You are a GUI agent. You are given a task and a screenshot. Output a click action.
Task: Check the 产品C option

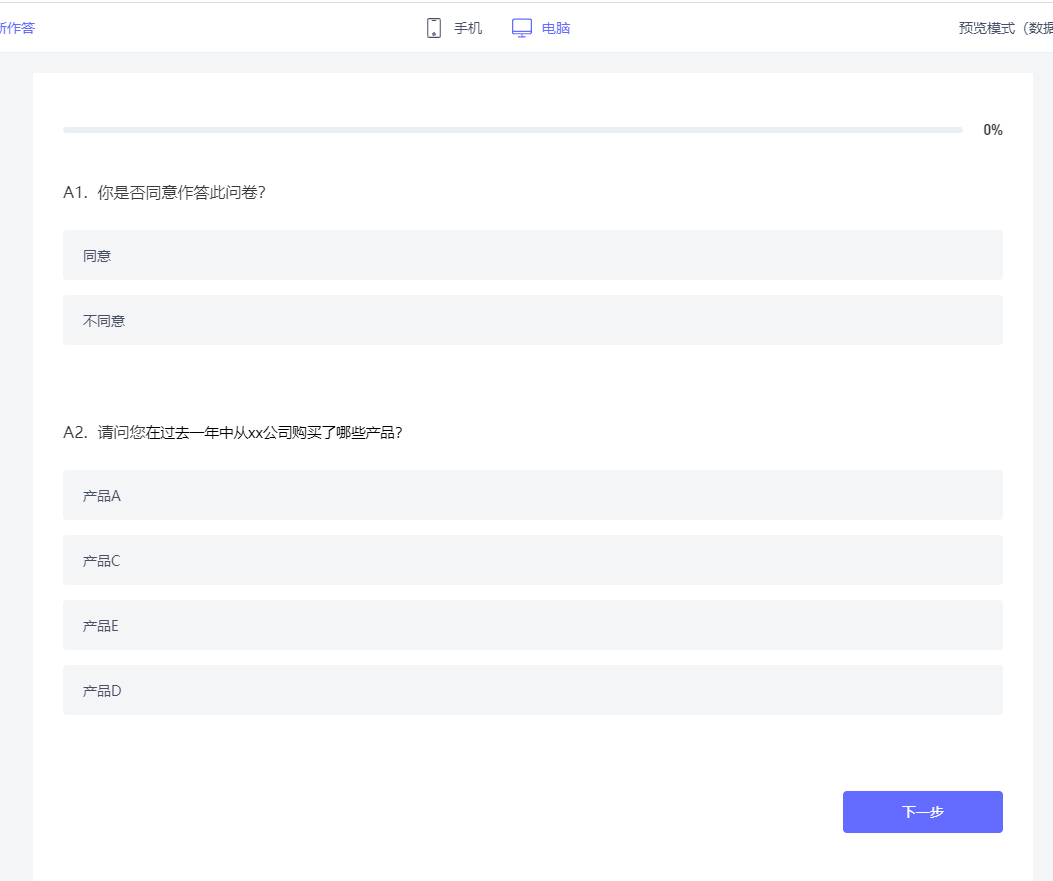532,560
